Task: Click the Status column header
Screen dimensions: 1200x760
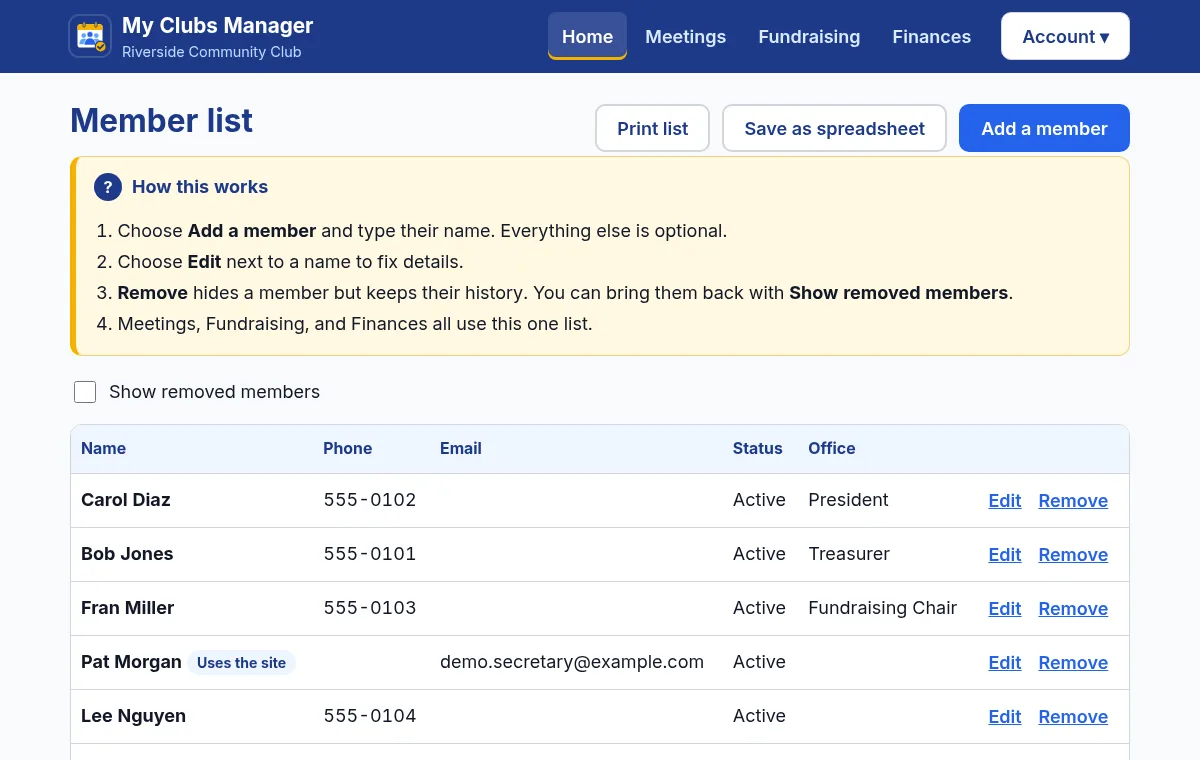Action: (x=757, y=448)
